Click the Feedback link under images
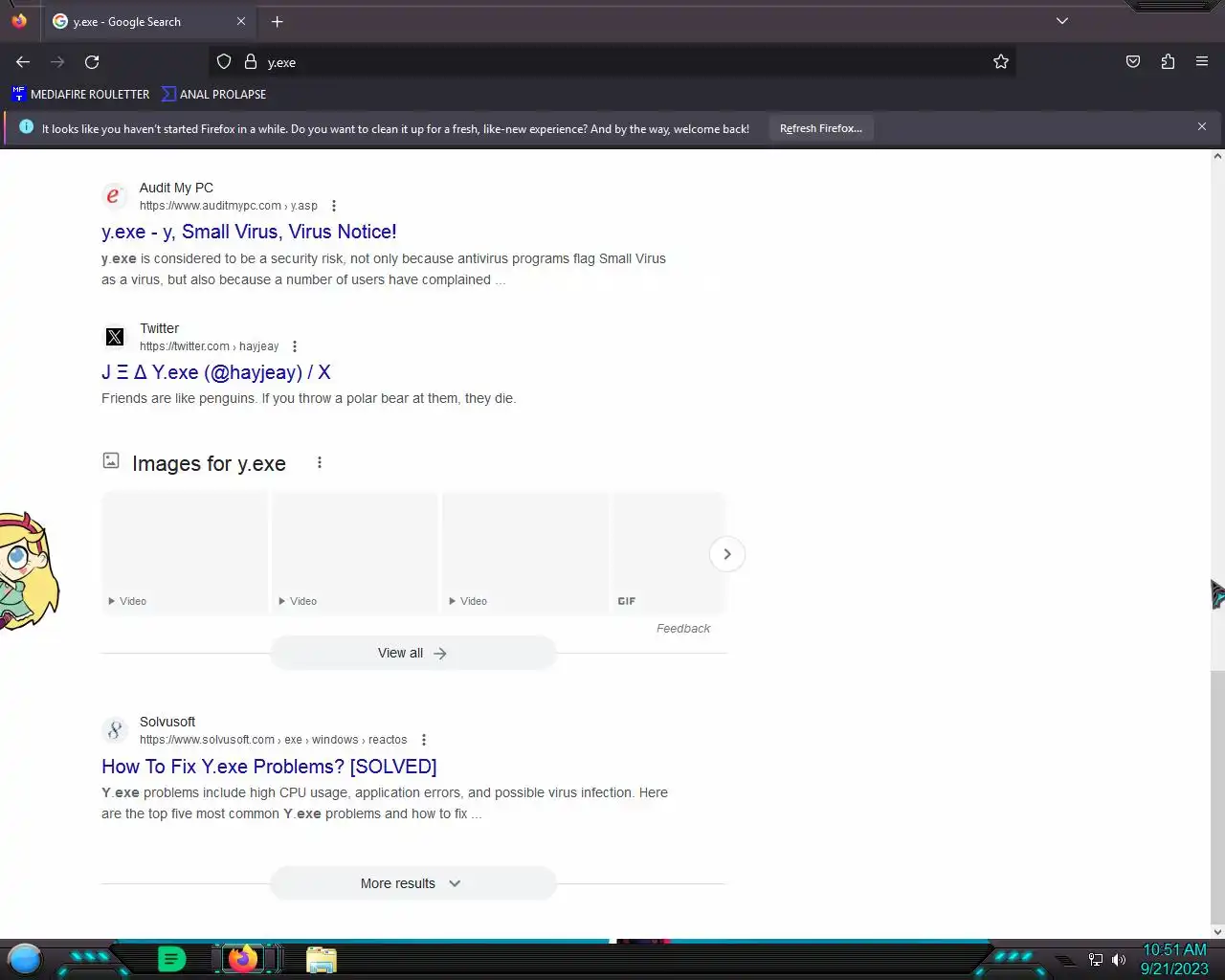The height and width of the screenshot is (980, 1225). click(x=683, y=629)
